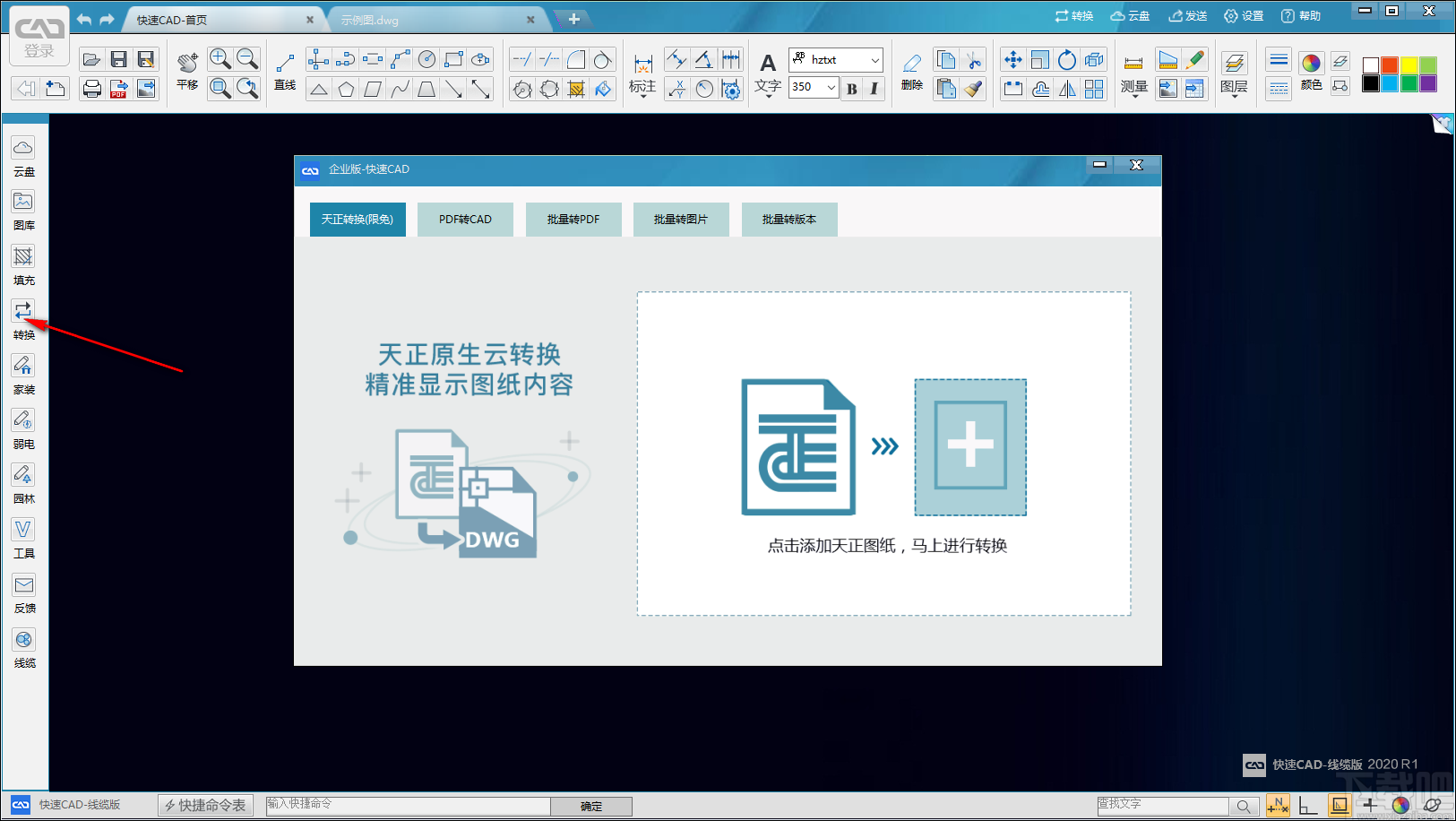Select the Line (直线) drawing tool
1456x821 pixels.
pyautogui.click(x=285, y=70)
